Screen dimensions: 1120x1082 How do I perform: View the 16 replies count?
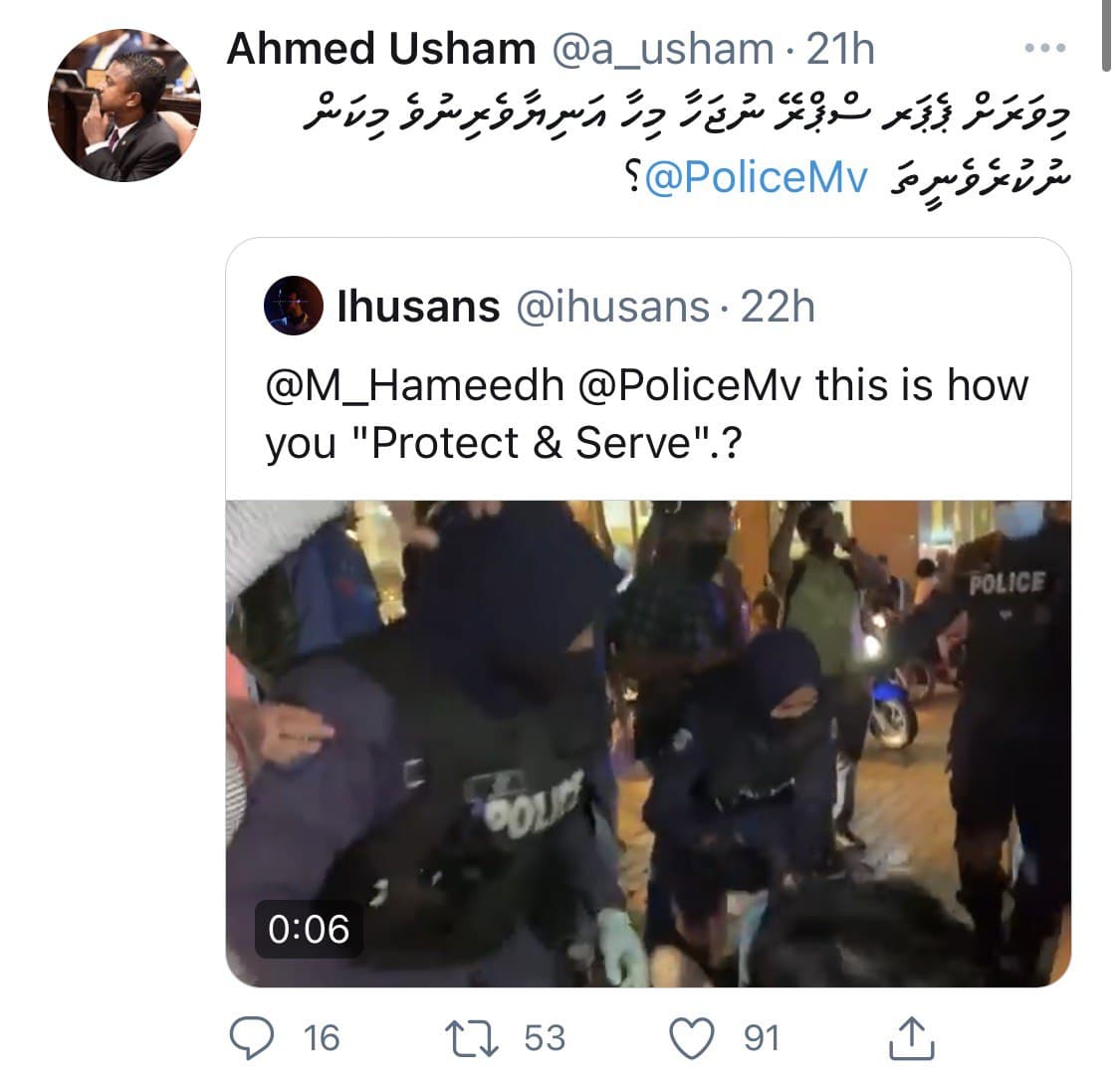(x=322, y=1038)
